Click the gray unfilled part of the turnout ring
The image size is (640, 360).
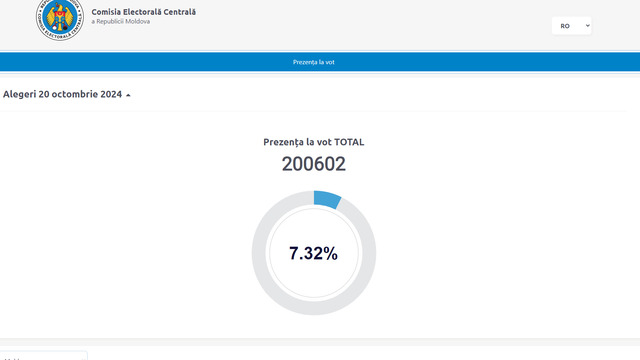coord(259,253)
